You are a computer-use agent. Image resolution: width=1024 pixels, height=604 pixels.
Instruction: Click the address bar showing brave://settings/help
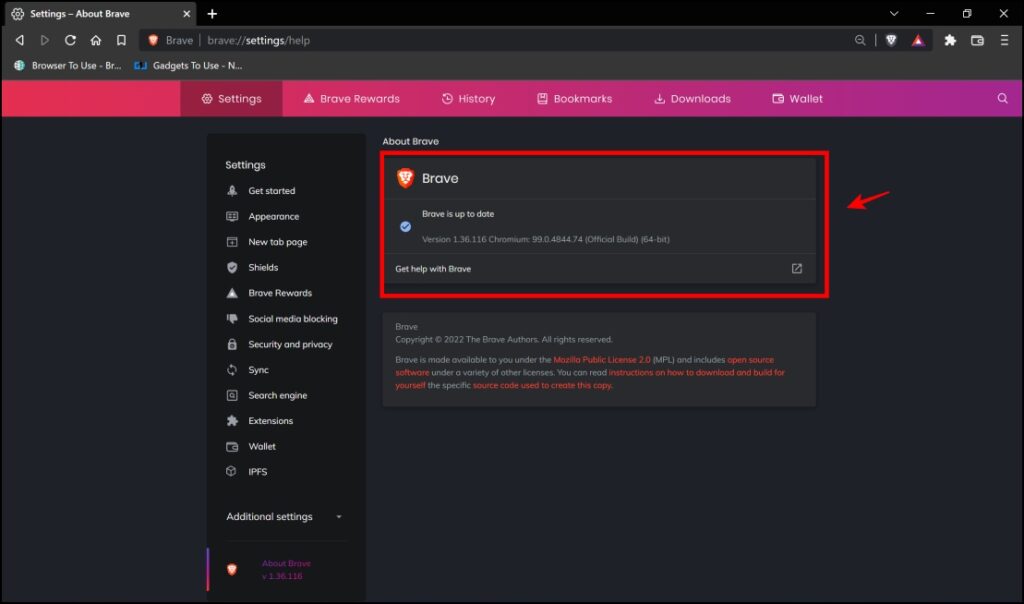(x=496, y=40)
